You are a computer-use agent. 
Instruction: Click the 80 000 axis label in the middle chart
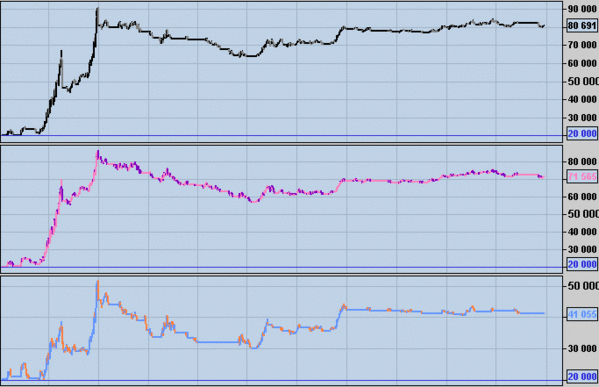pyautogui.click(x=582, y=162)
